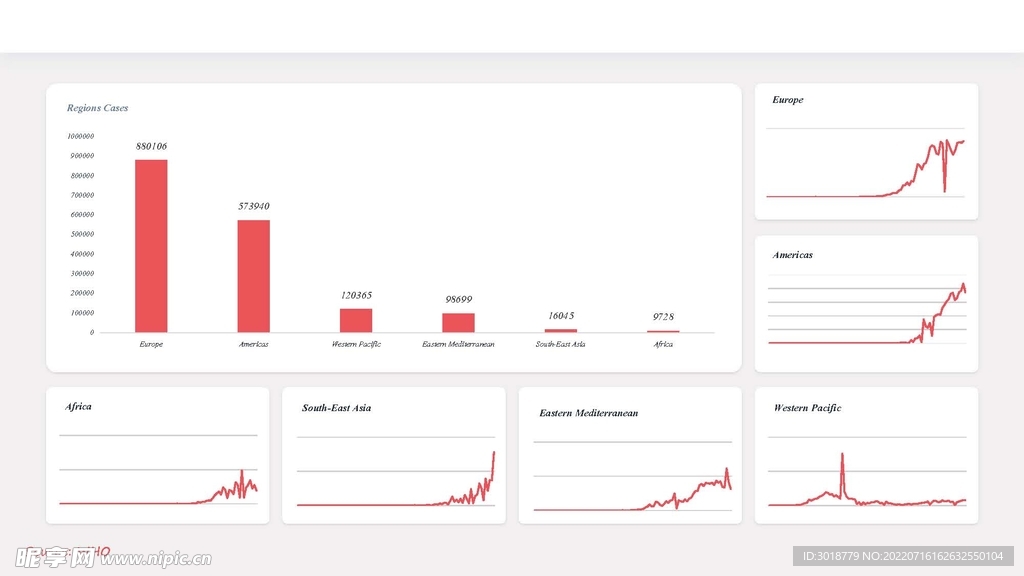Open the Africa line chart card
The height and width of the screenshot is (576, 1024).
pos(158,455)
